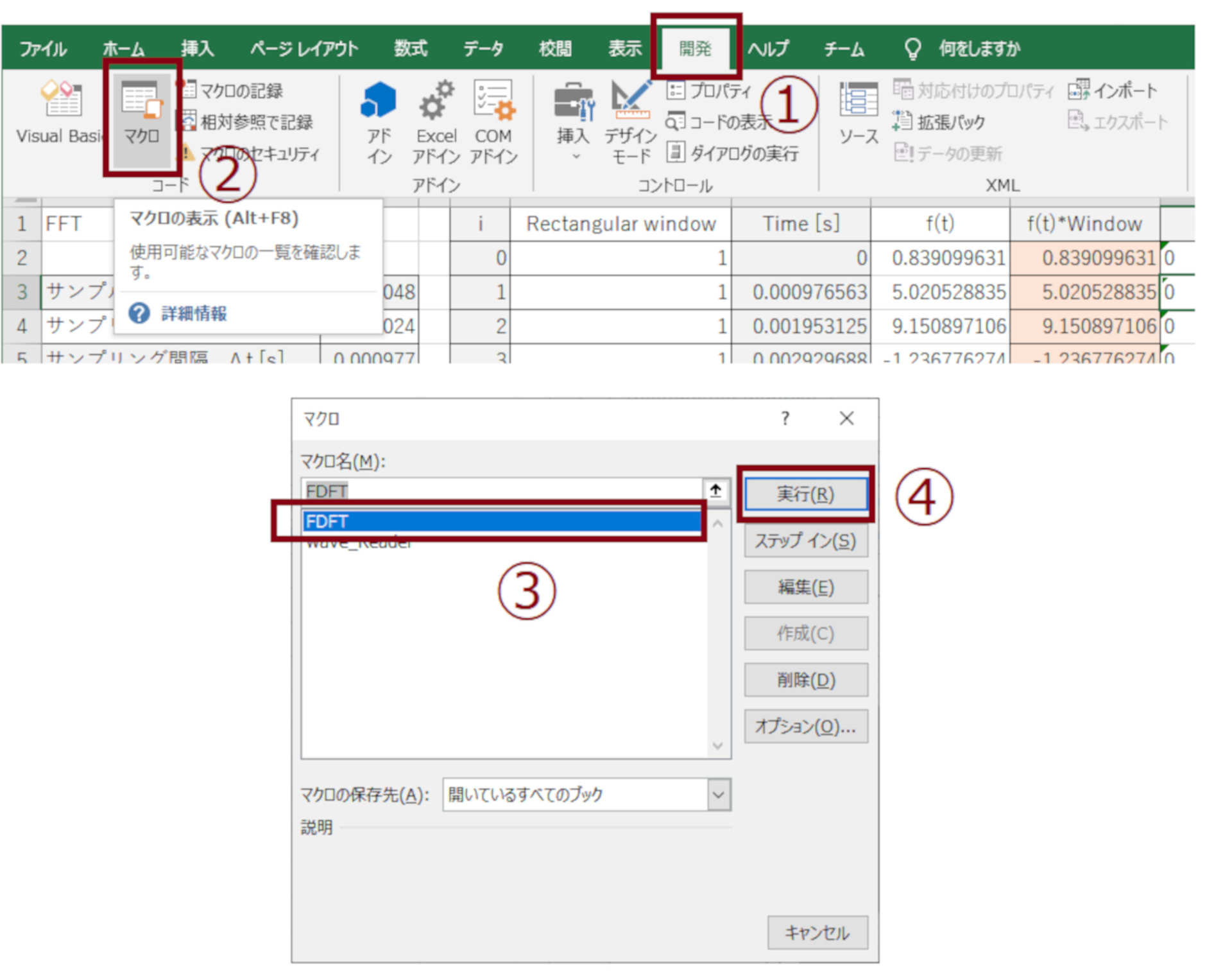
Task: Run the macro with 実行(R)
Action: (x=806, y=494)
